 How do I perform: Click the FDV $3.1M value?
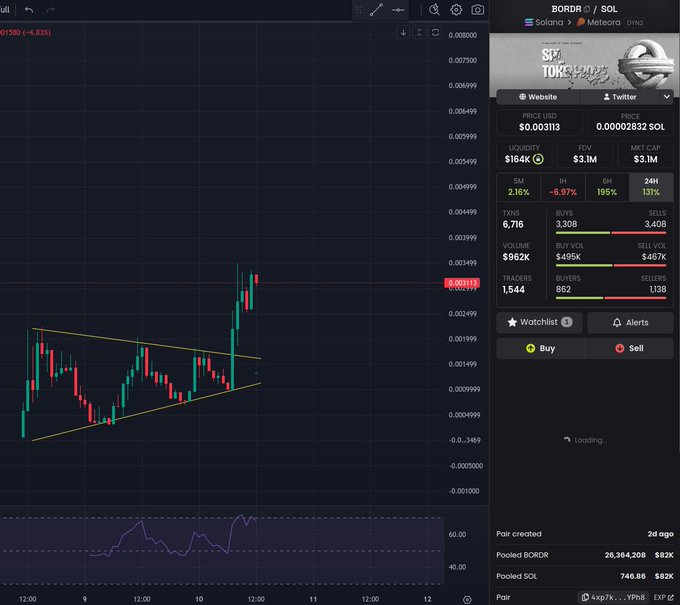[585, 159]
